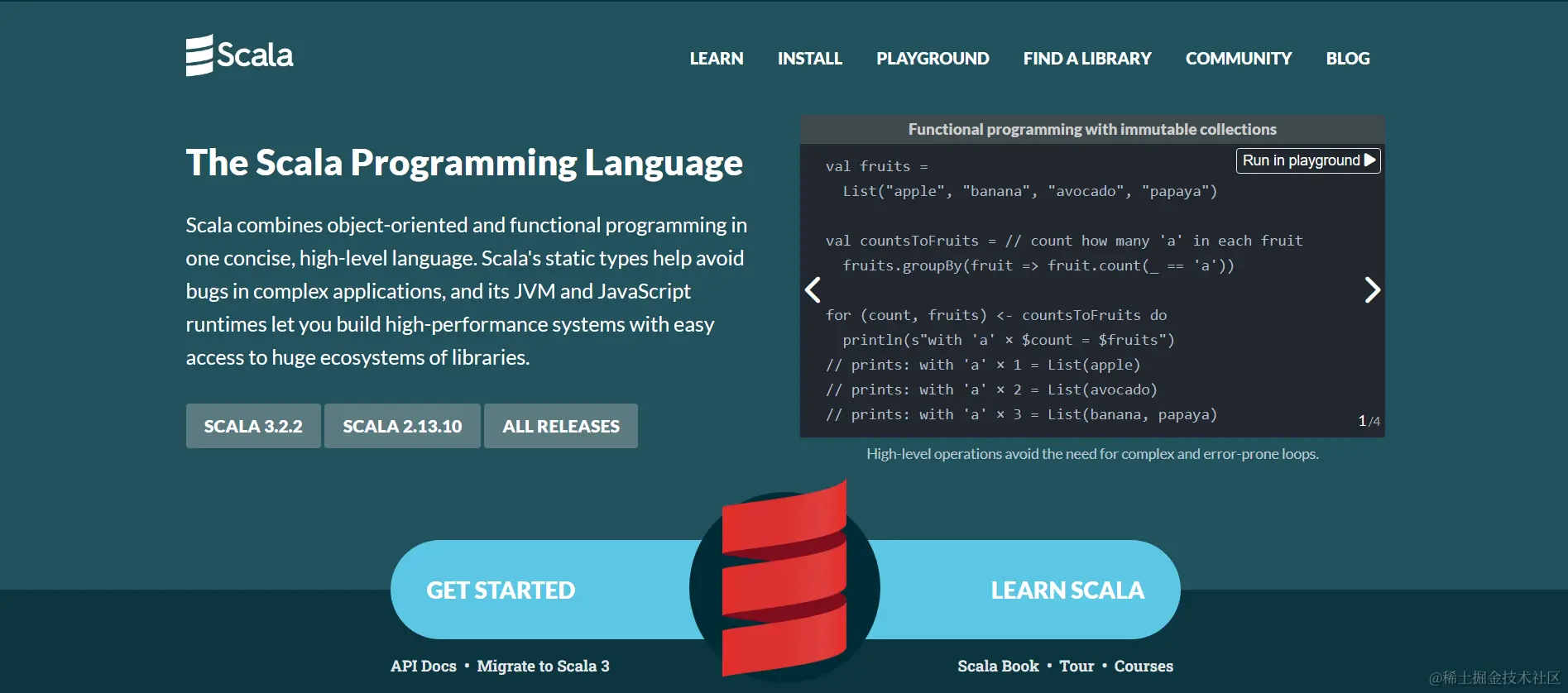Follow the Migrate to Scala 3 link
Screen dimensions: 1568x693
543,667
